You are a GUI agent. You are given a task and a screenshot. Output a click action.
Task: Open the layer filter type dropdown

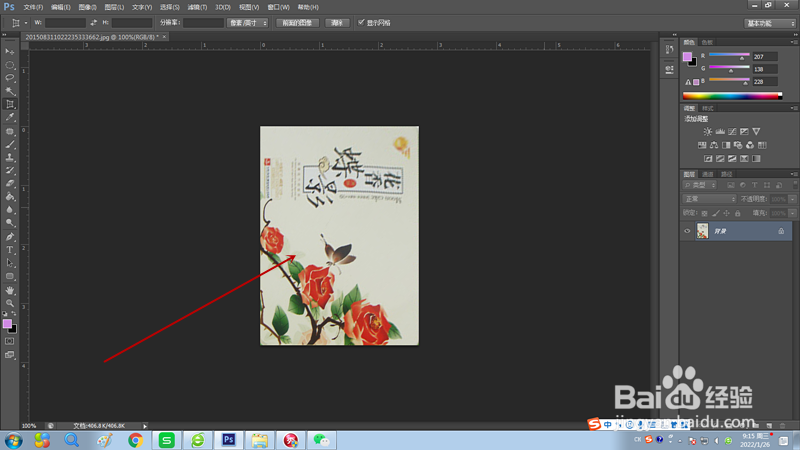tap(699, 185)
